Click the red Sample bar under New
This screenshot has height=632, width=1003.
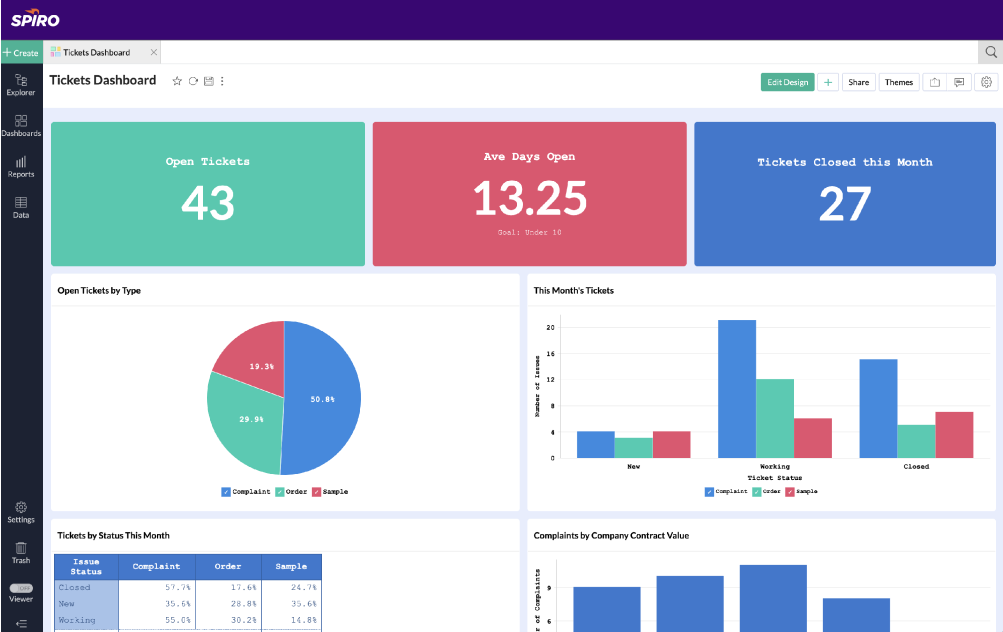click(672, 445)
